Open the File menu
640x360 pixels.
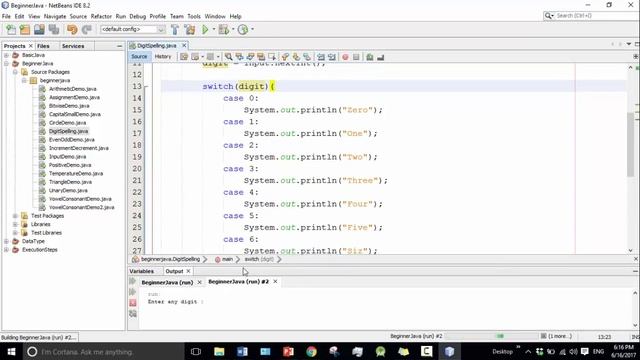[x=6, y=16]
